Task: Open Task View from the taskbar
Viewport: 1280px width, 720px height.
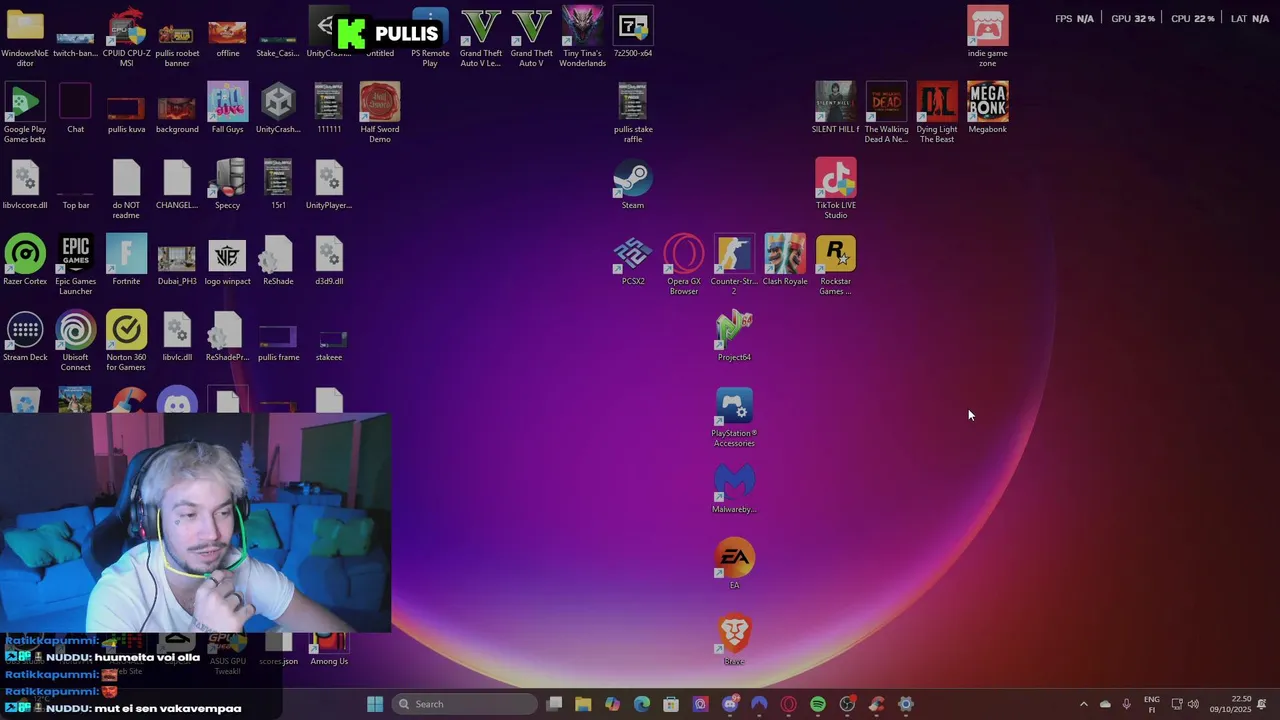Action: pyautogui.click(x=555, y=704)
